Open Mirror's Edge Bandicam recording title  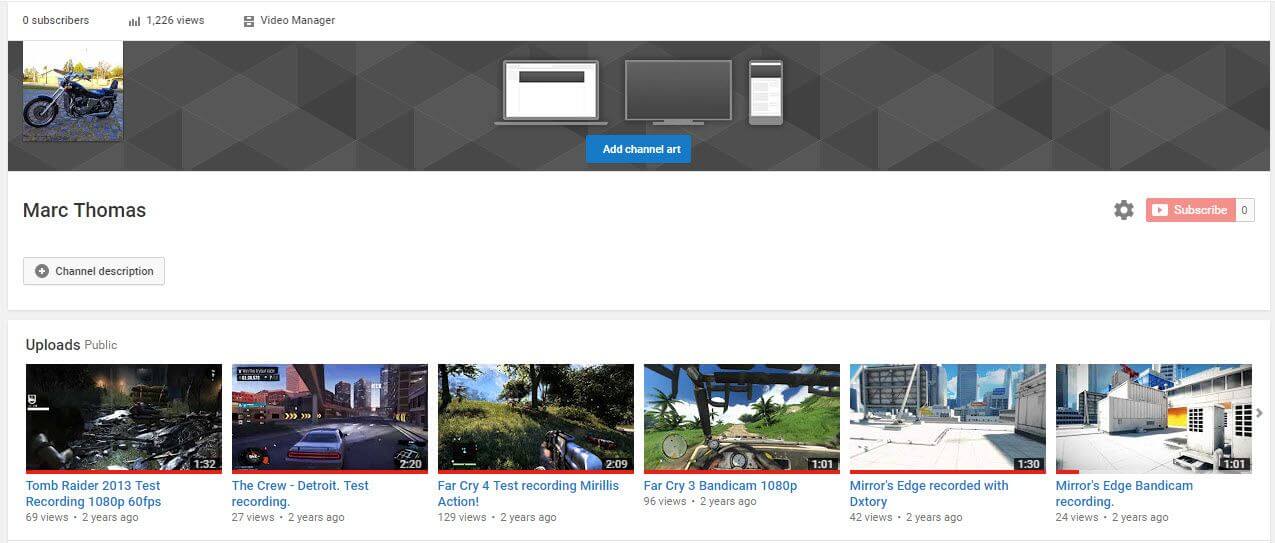pyautogui.click(x=1124, y=494)
